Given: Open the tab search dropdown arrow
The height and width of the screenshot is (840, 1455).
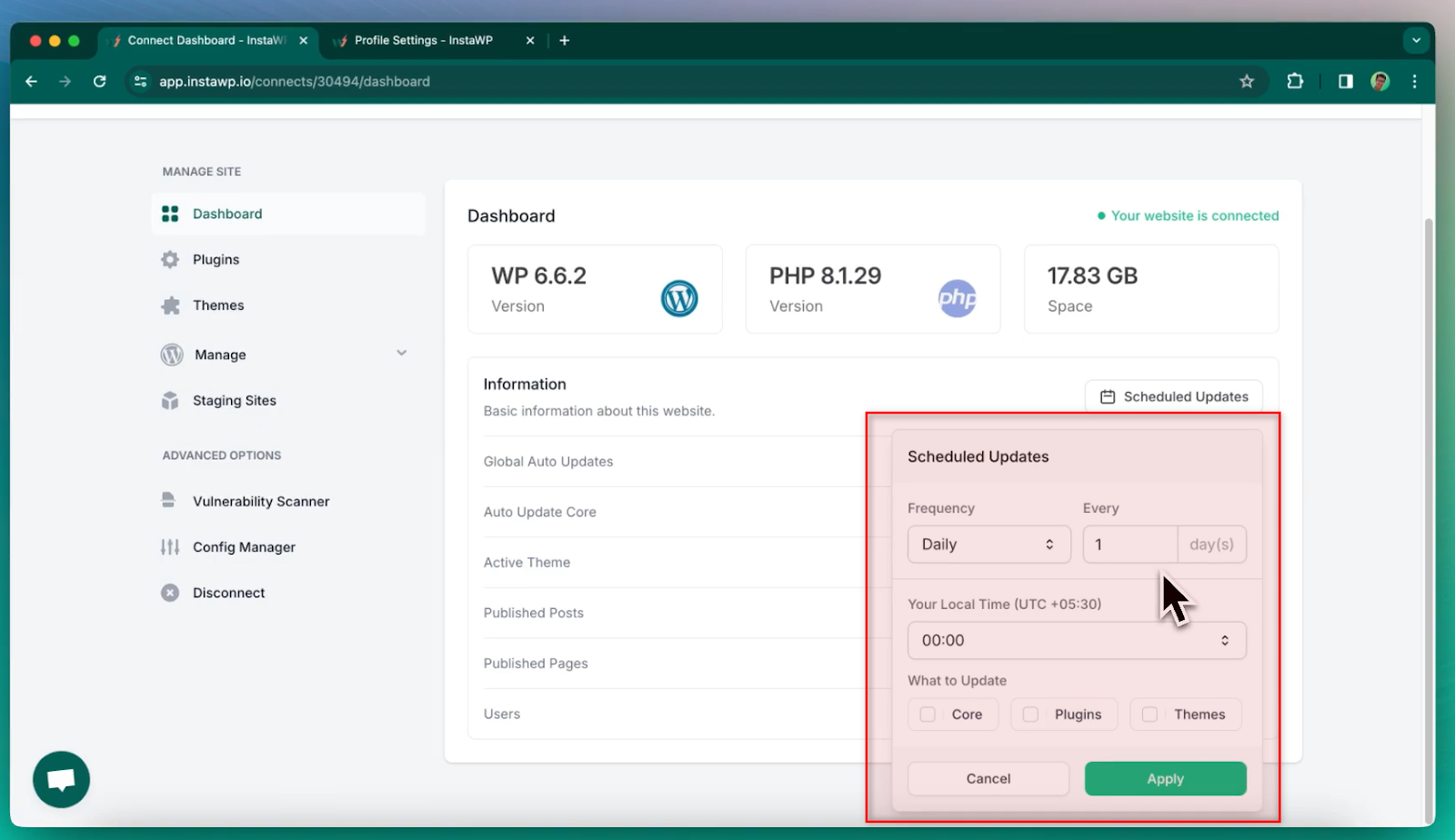Looking at the screenshot, I should click(1416, 41).
